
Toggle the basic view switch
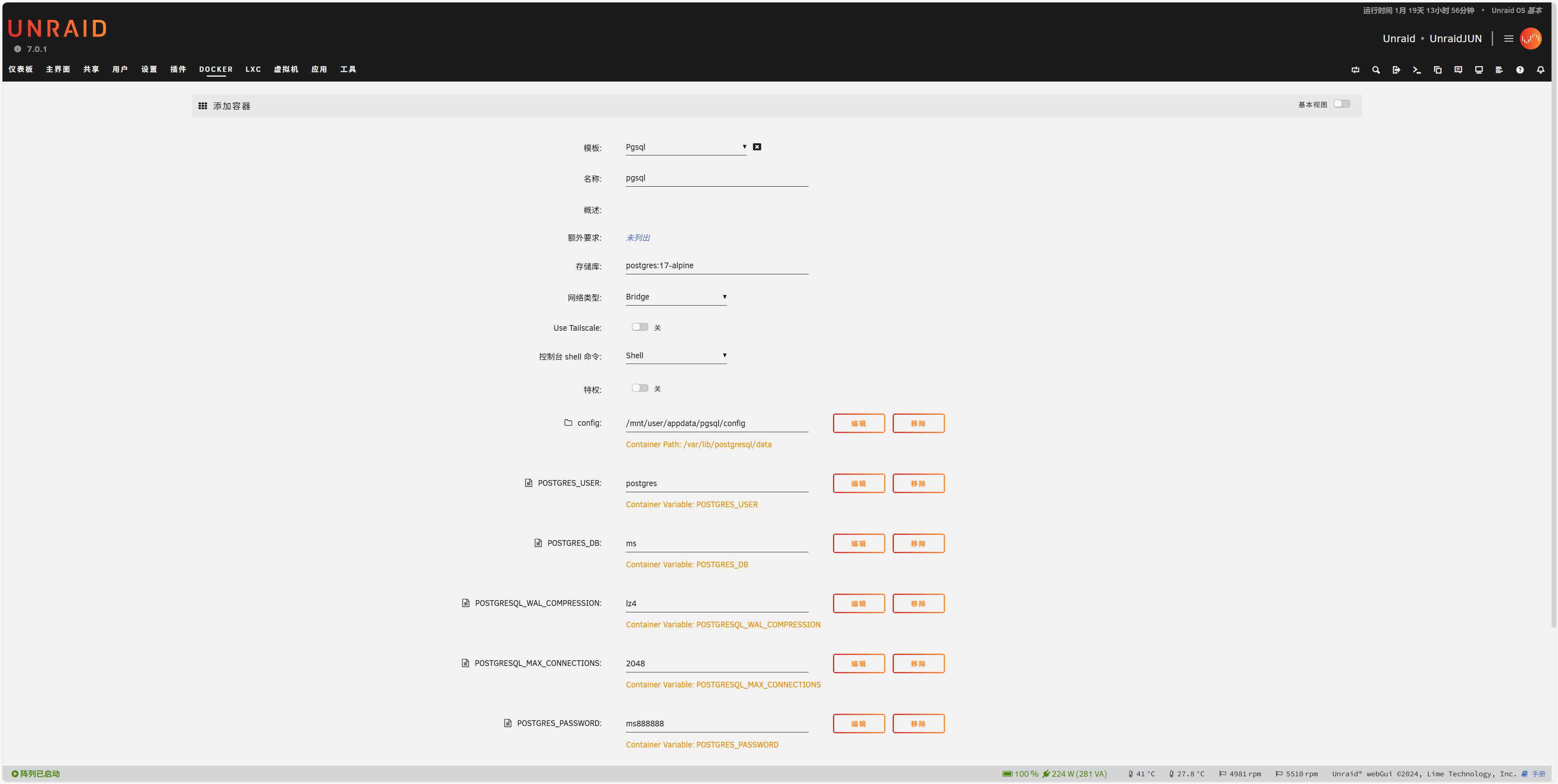(x=1342, y=104)
